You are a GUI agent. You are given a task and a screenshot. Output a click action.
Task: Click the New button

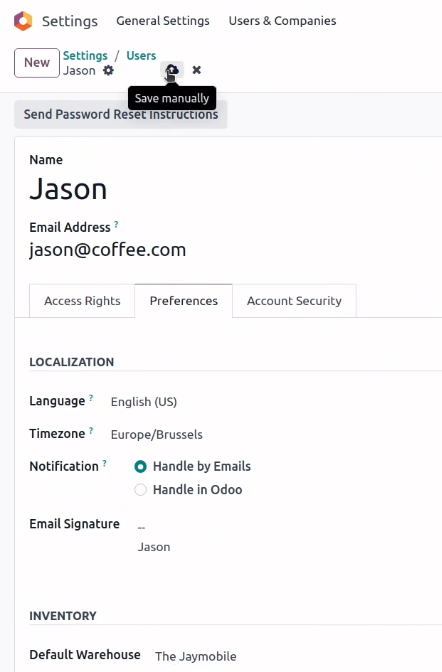[37, 63]
